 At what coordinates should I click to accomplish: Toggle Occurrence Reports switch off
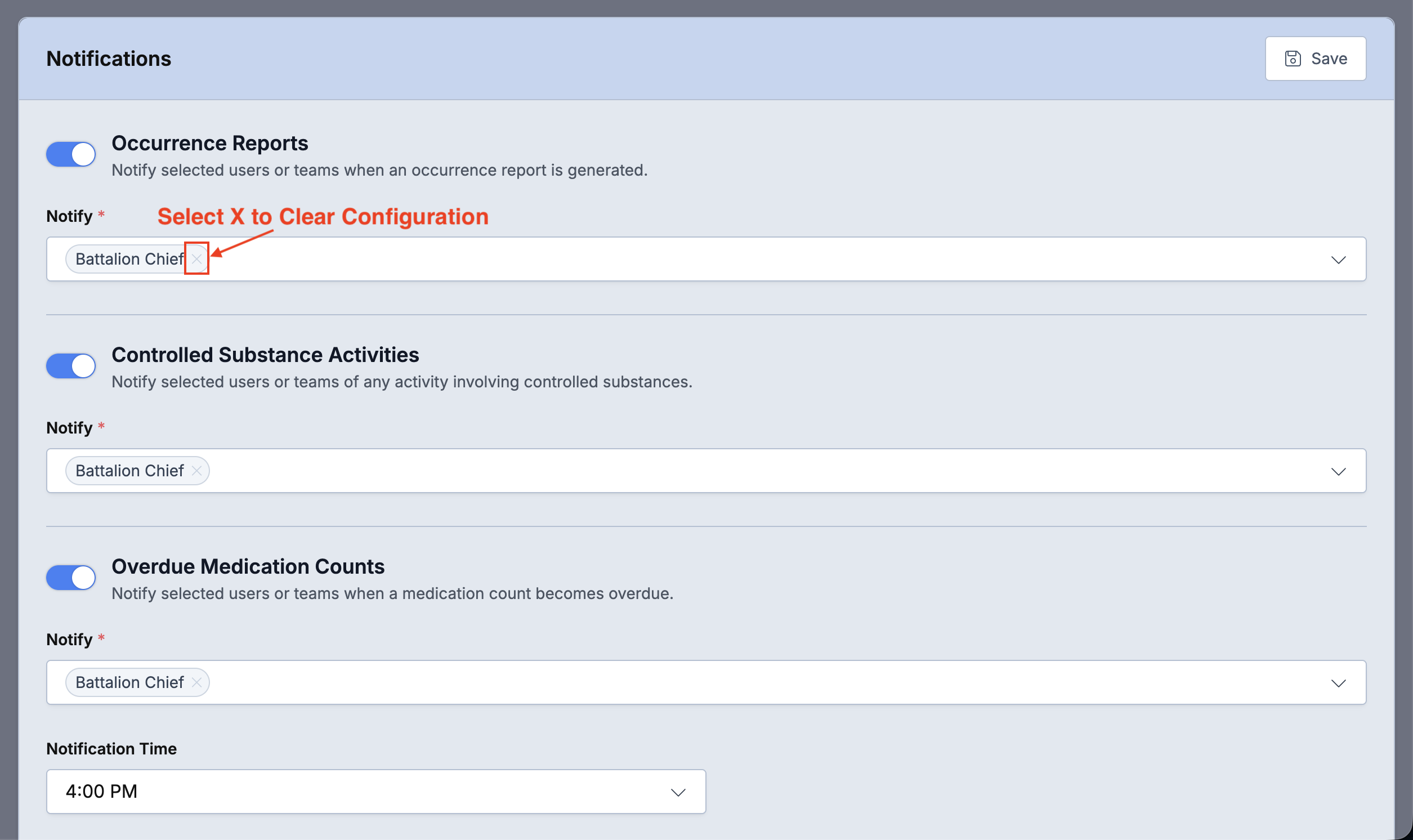71,154
